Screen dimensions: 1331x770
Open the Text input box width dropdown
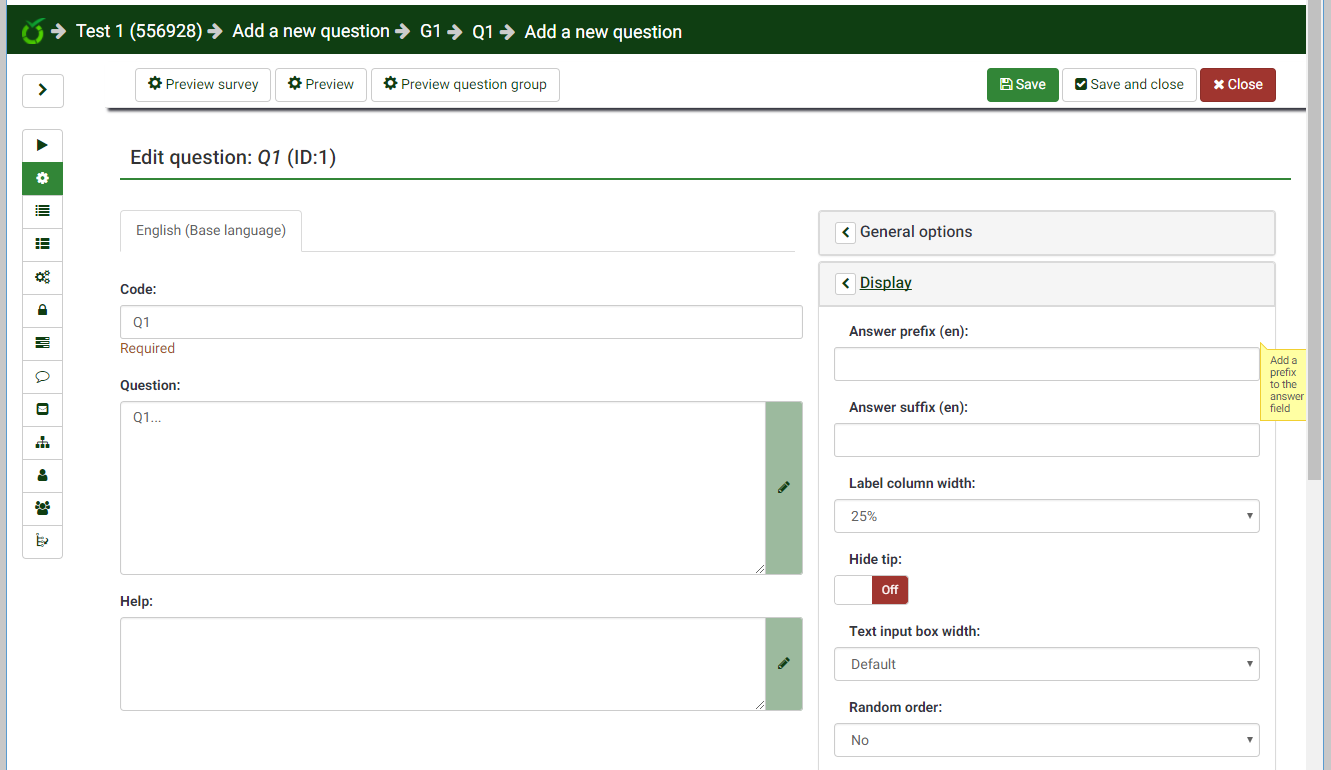[x=1046, y=664]
